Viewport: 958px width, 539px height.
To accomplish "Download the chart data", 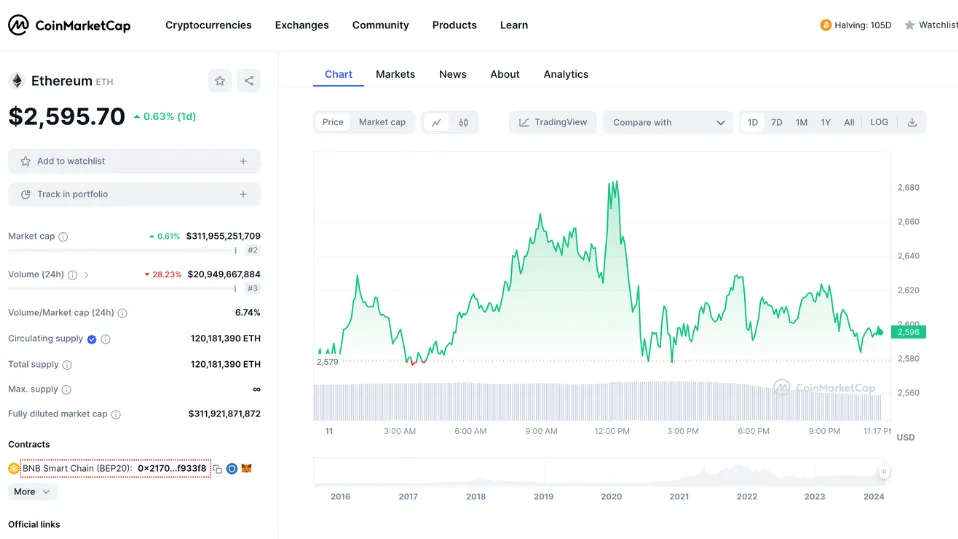I will (912, 122).
